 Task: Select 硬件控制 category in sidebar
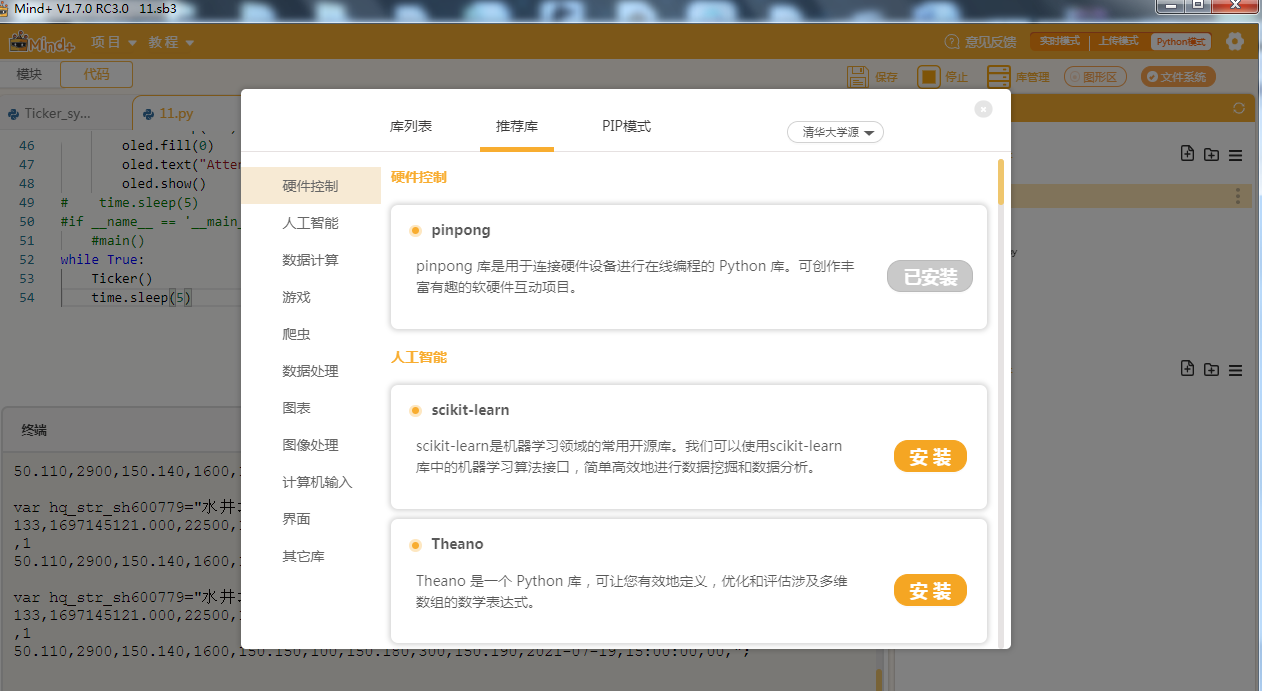coord(311,186)
